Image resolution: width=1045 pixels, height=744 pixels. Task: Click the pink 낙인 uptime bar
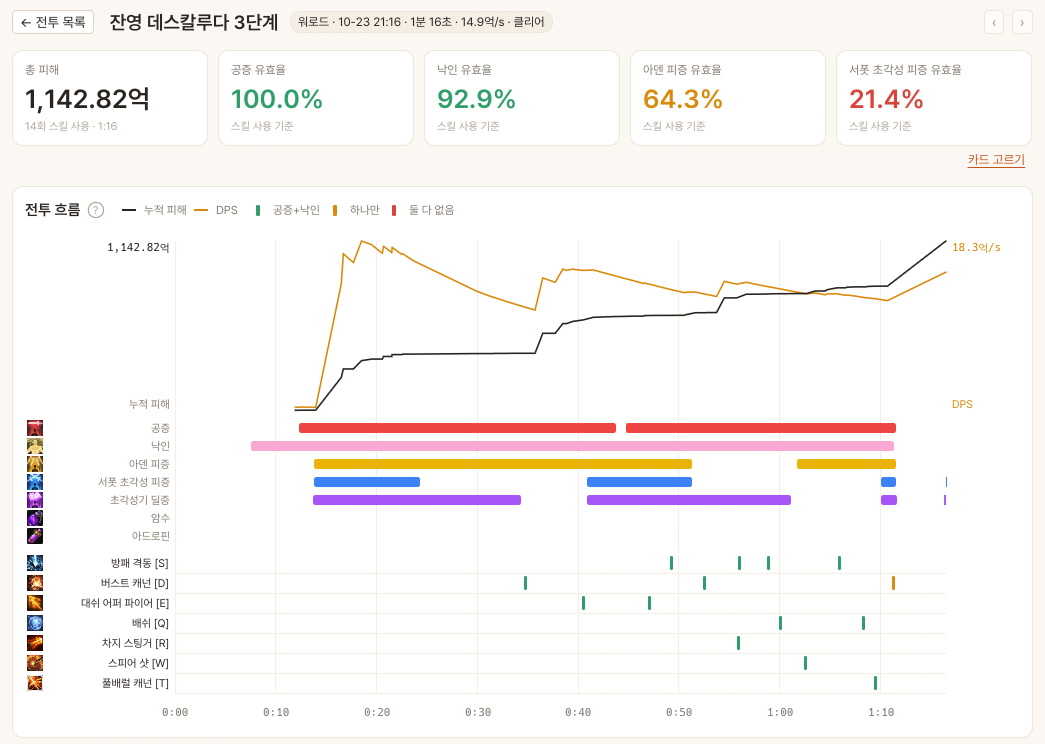(x=572, y=446)
